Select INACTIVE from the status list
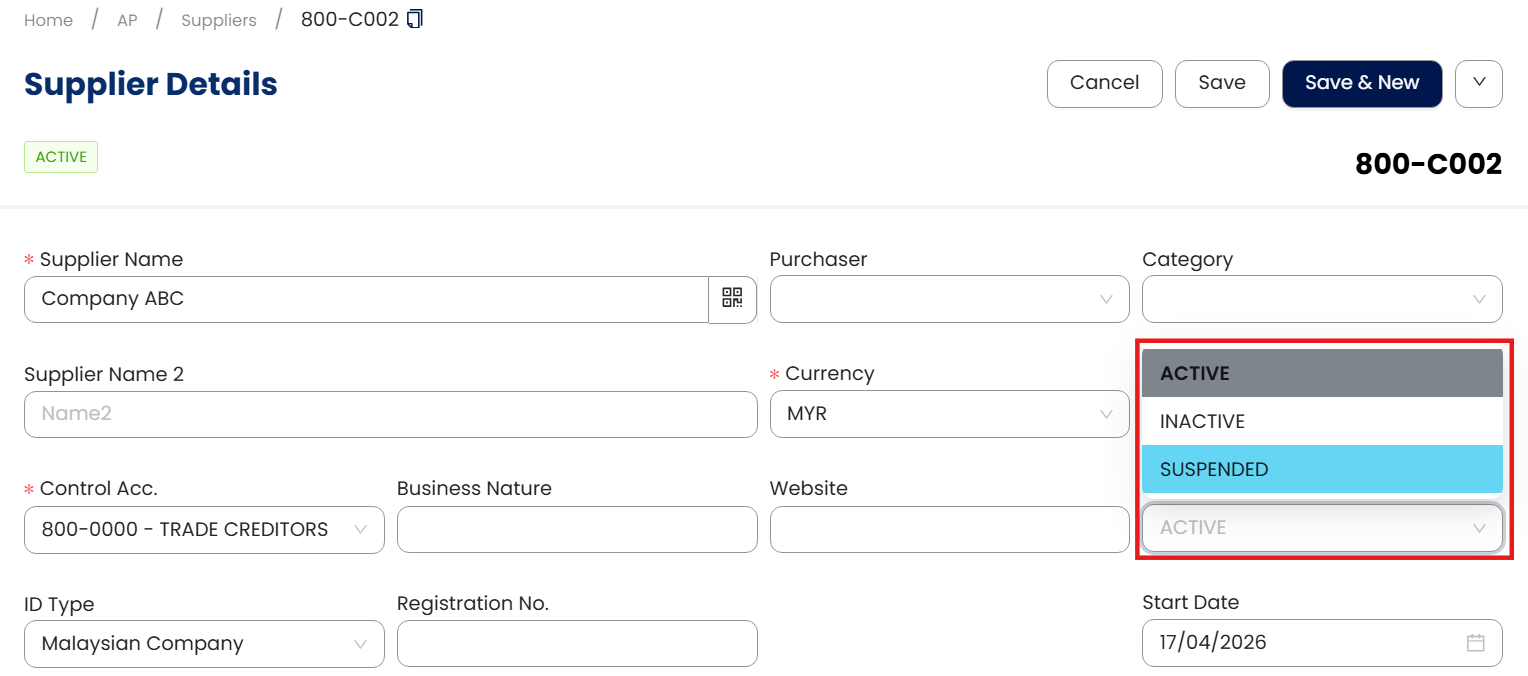1528x676 pixels. (1321, 421)
